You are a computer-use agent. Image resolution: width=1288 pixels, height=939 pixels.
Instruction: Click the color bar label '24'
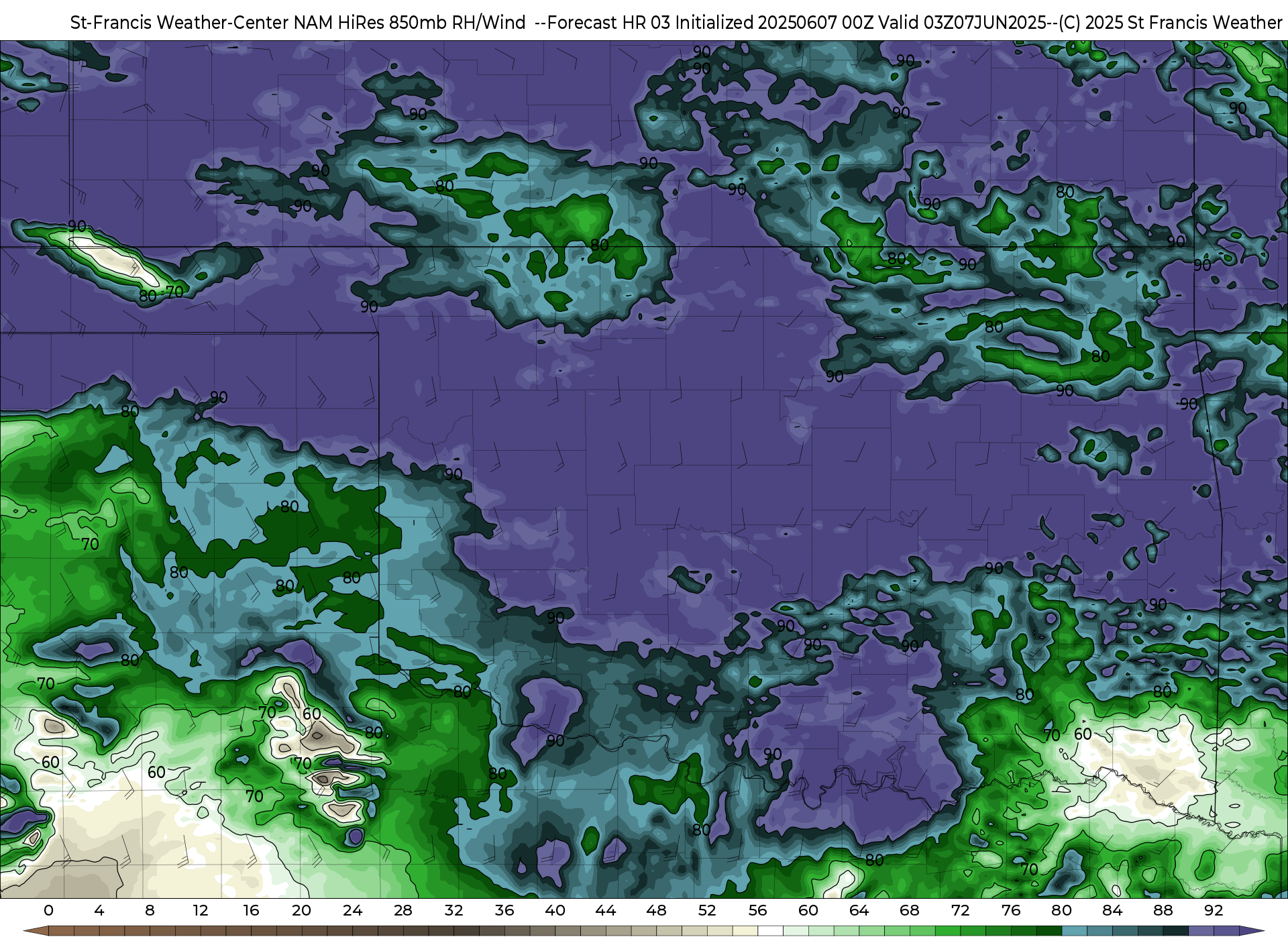[352, 910]
